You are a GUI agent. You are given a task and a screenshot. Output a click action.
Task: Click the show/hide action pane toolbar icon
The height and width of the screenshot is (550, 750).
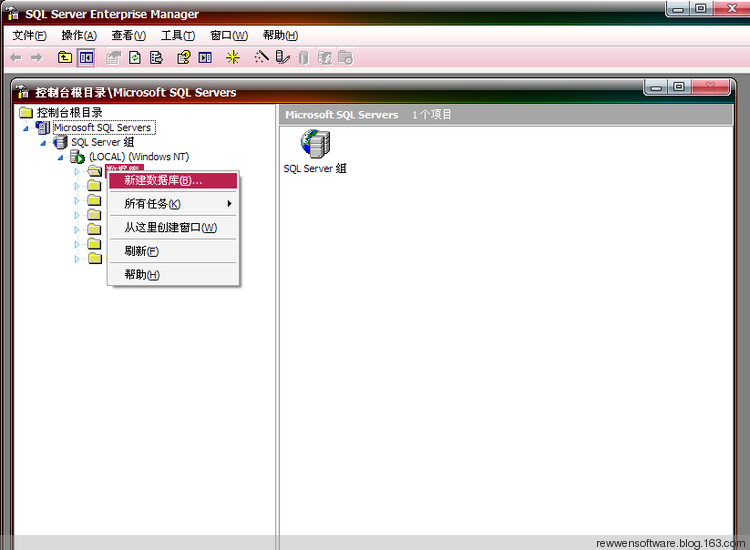tap(205, 58)
